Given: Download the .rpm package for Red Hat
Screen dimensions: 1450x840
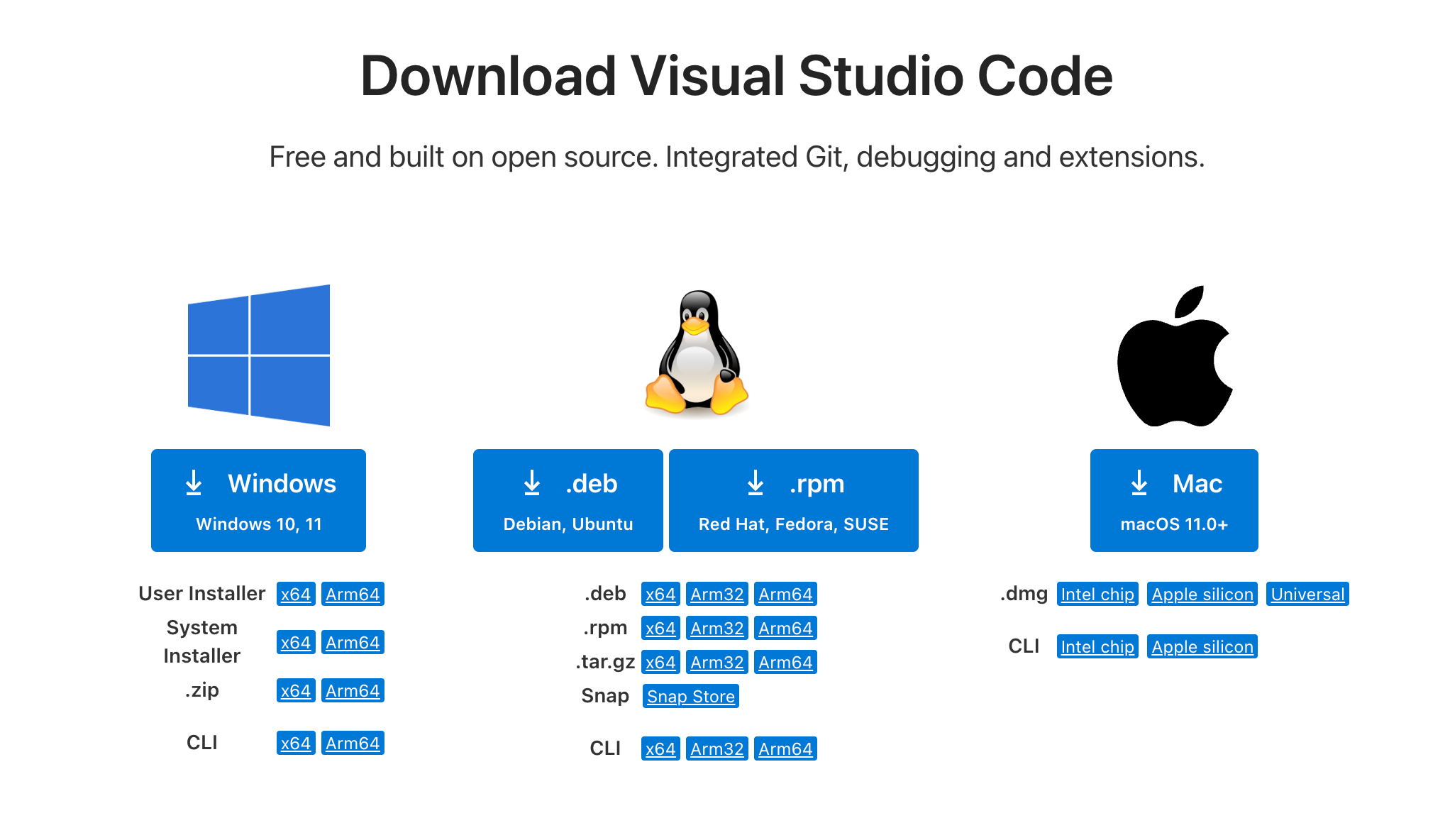Looking at the screenshot, I should pyautogui.click(x=794, y=500).
